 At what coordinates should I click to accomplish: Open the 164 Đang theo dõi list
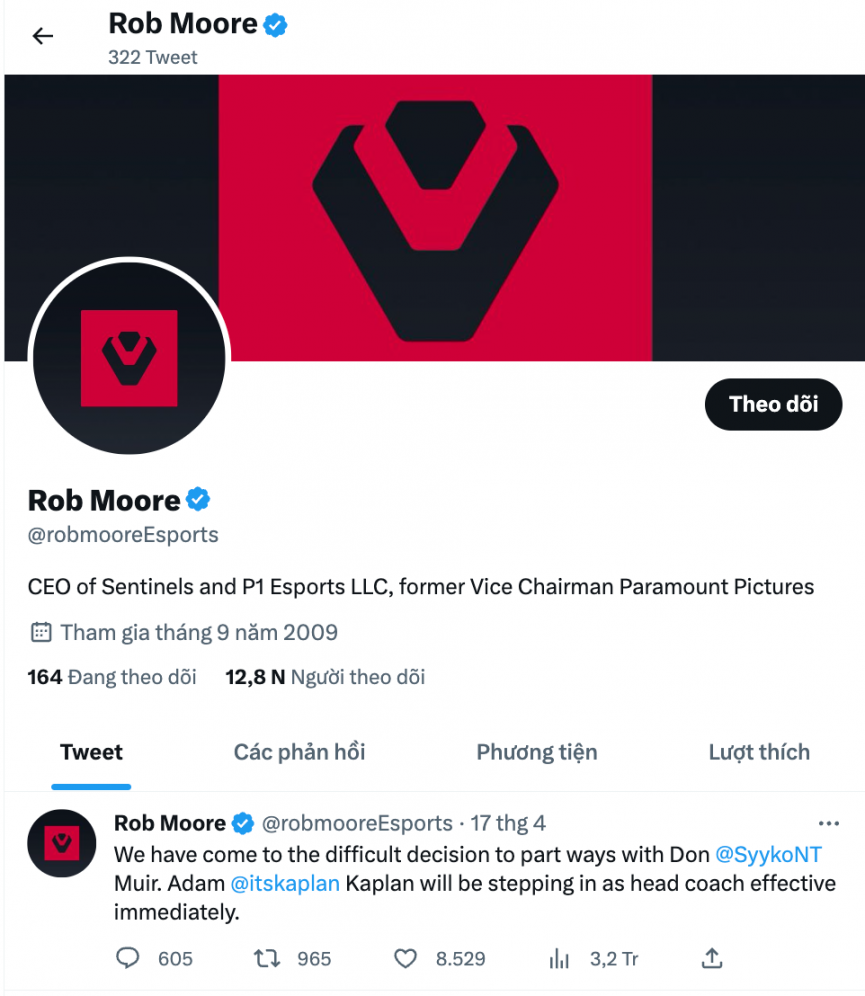click(x=112, y=677)
